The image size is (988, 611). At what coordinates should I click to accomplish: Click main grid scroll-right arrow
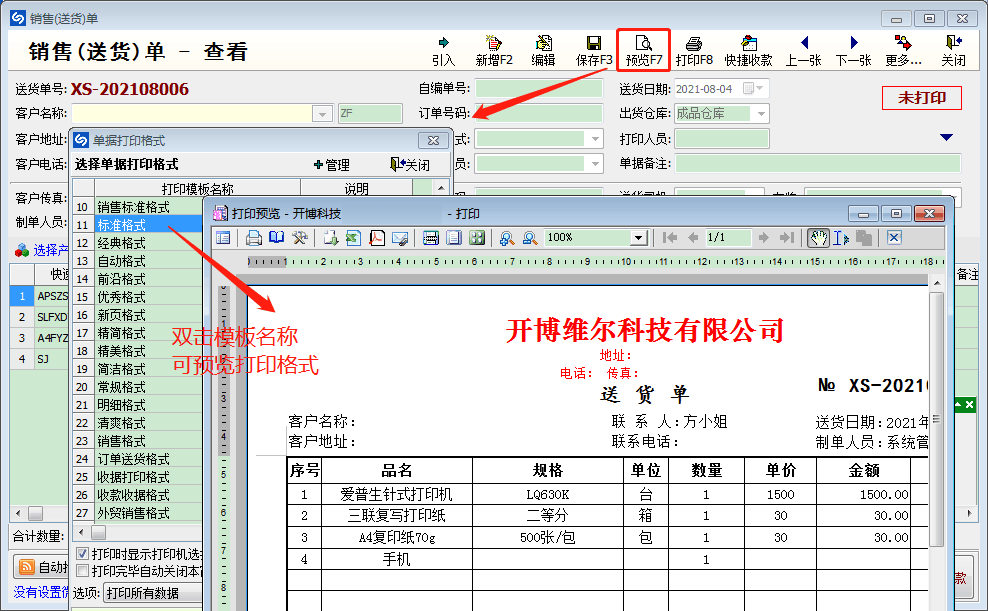[x=969, y=513]
